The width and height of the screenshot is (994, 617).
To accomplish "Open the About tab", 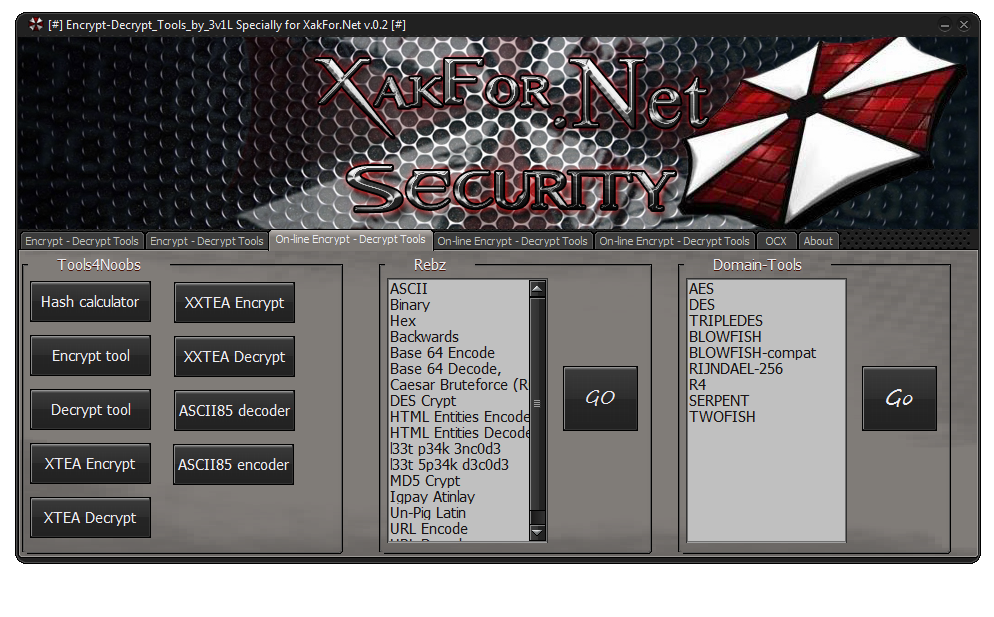I will coord(818,241).
